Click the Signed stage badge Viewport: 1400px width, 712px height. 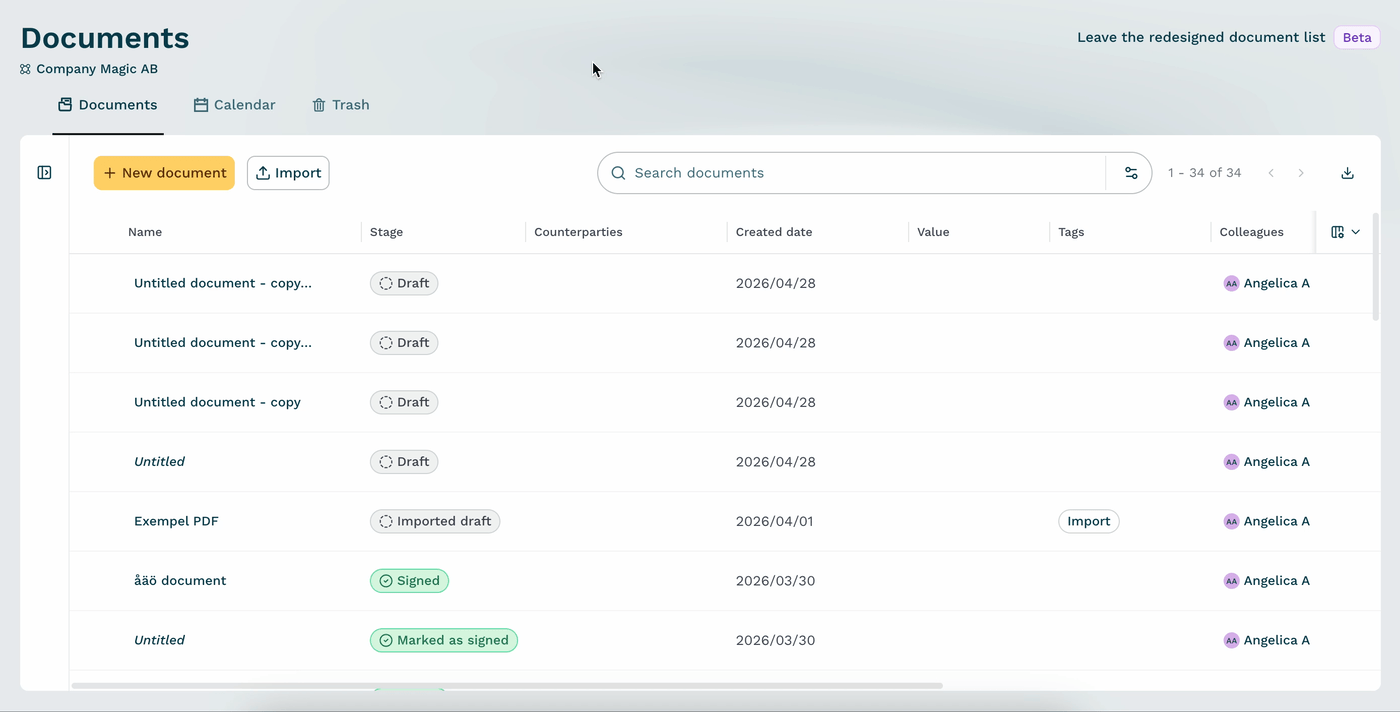[409, 581]
